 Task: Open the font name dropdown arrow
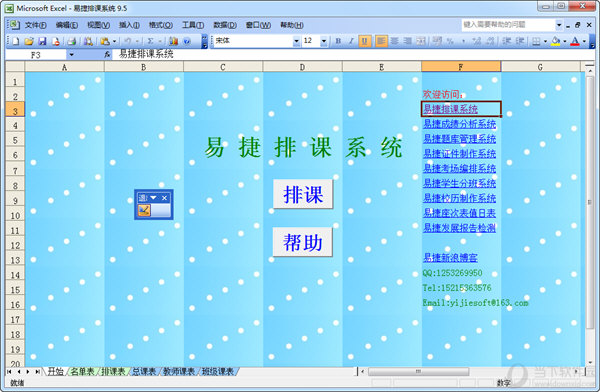296,41
